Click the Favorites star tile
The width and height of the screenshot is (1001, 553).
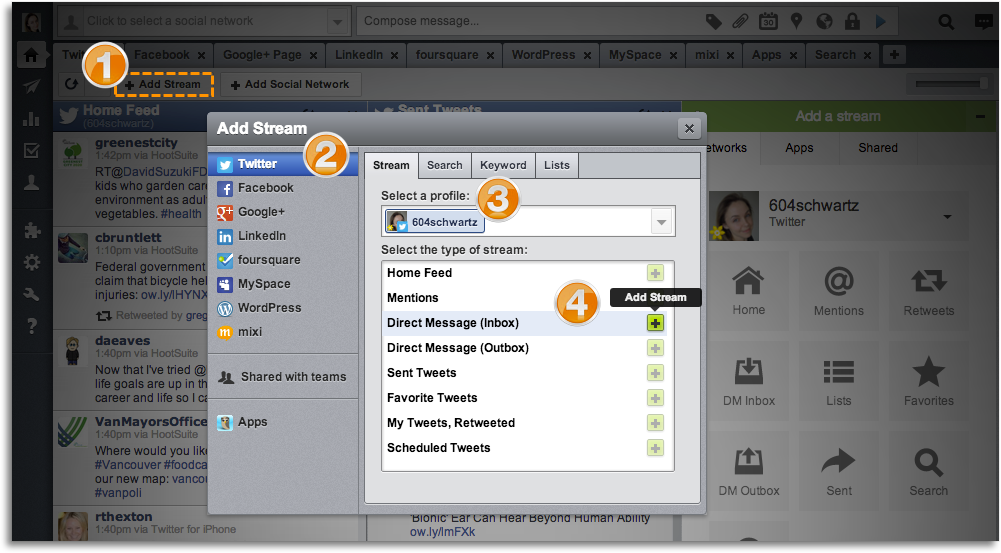click(929, 382)
